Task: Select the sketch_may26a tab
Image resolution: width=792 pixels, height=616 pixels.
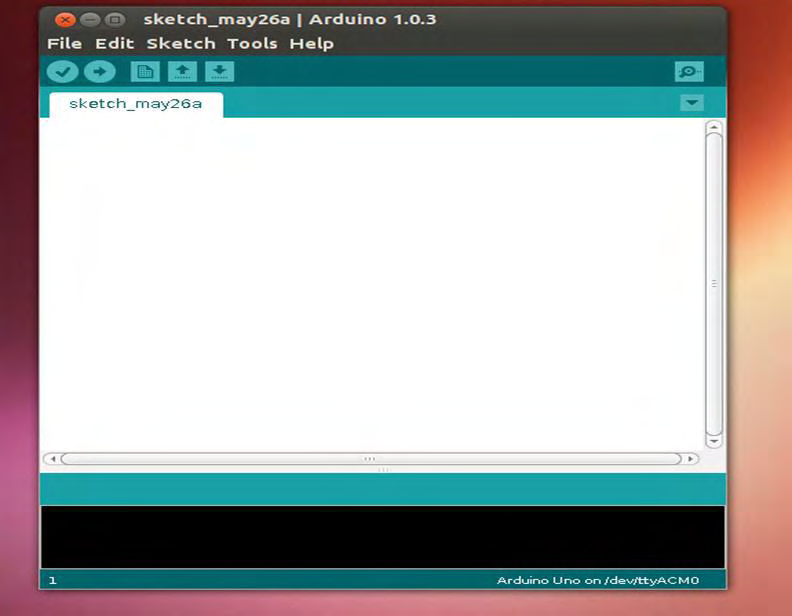Action: click(136, 105)
